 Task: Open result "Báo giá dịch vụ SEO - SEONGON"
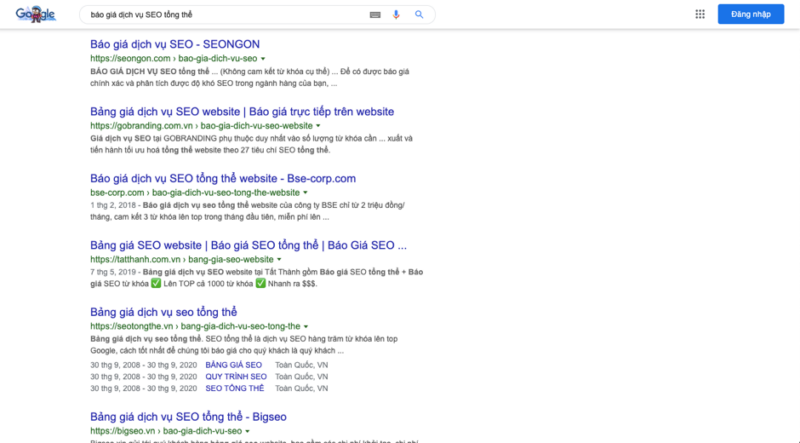tap(175, 44)
